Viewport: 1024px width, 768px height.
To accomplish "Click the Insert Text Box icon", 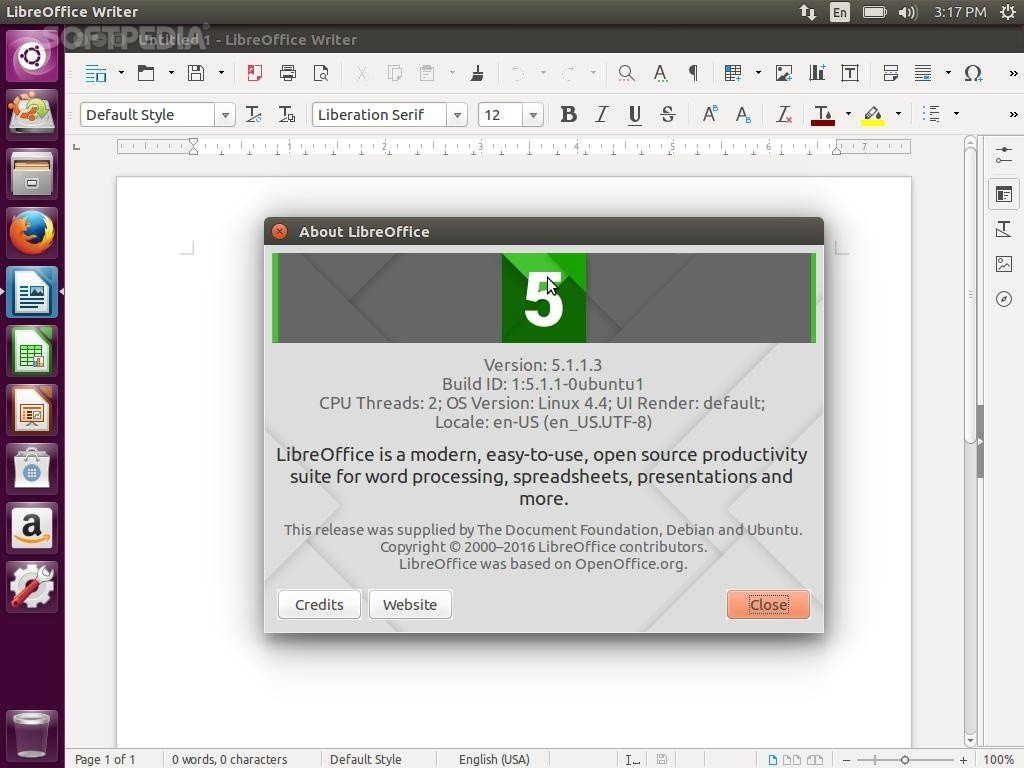I will coord(850,73).
